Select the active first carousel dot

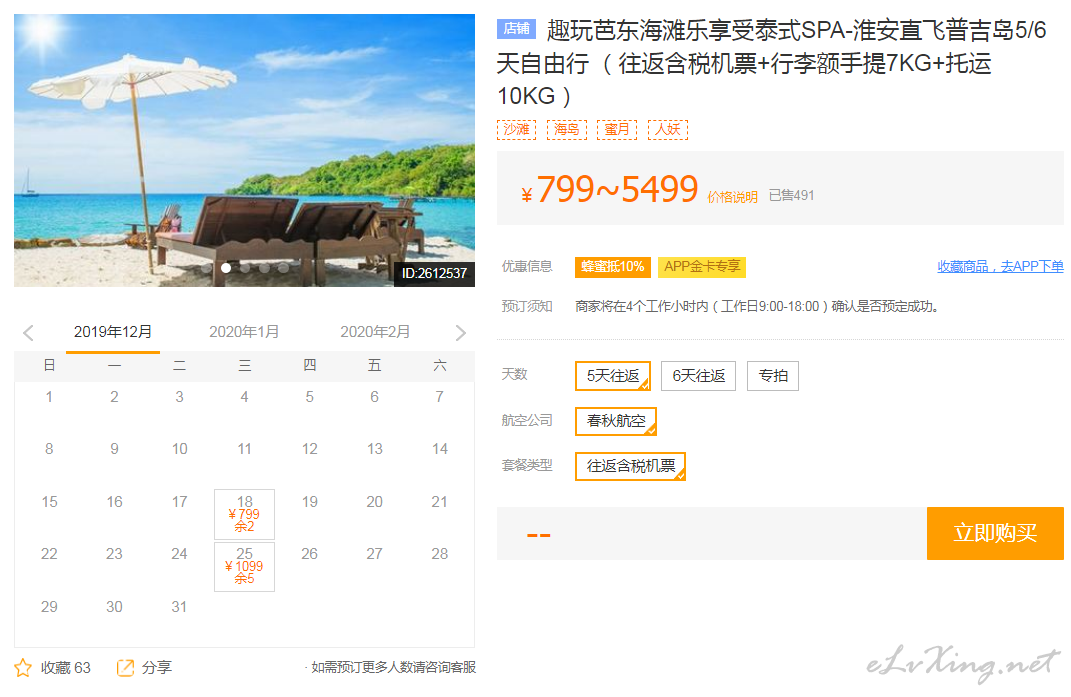(x=226, y=268)
